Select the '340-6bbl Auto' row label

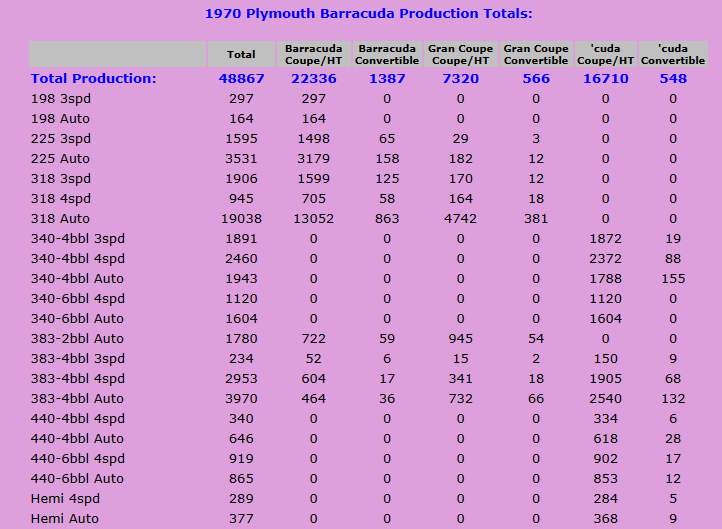77,319
